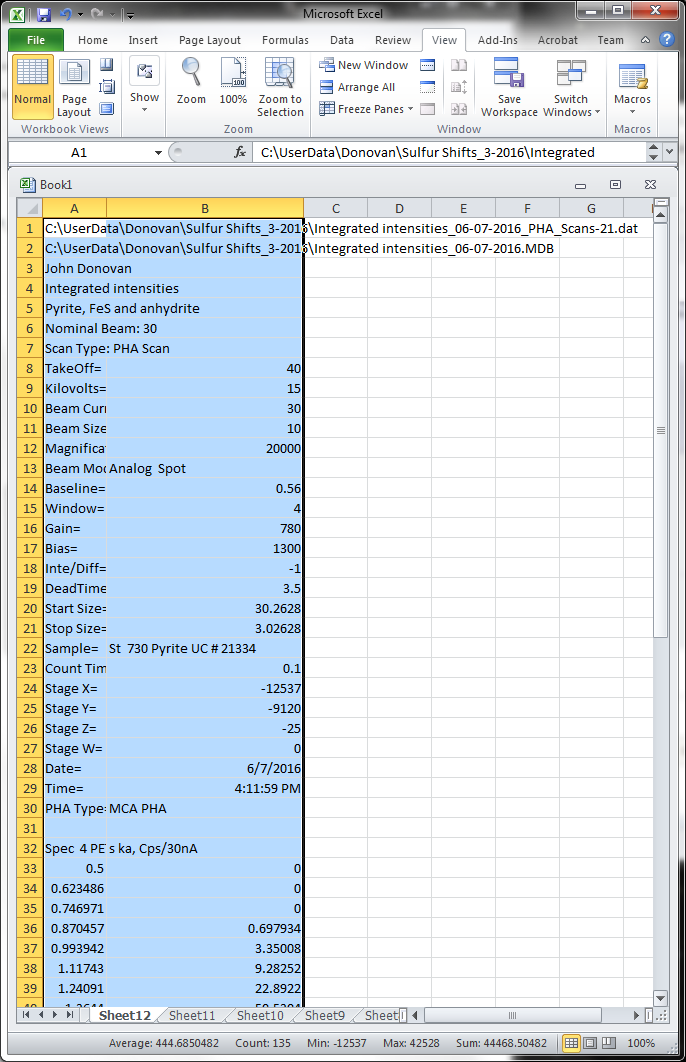The image size is (686, 1062).
Task: Click the Zoom magnifier icon
Action: coord(191,75)
